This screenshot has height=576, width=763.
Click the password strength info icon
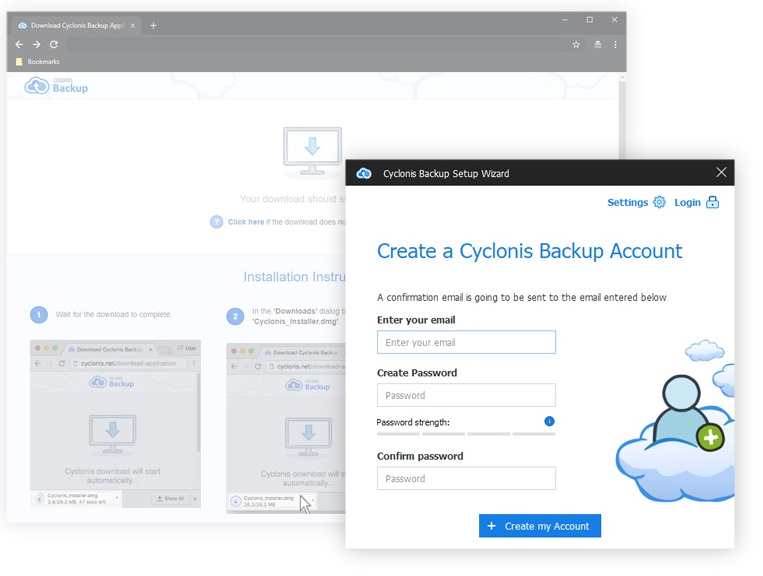[549, 422]
